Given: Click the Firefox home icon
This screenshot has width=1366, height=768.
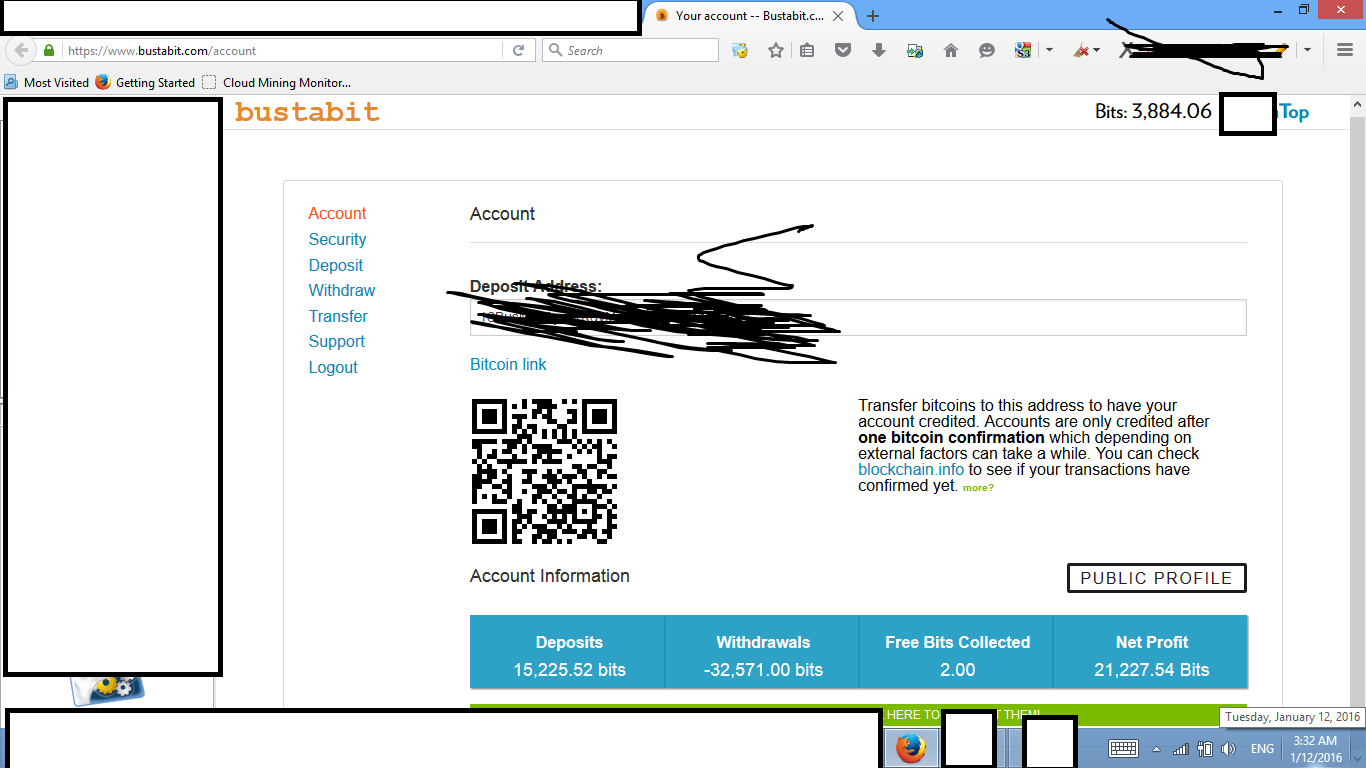Looking at the screenshot, I should tap(951, 50).
